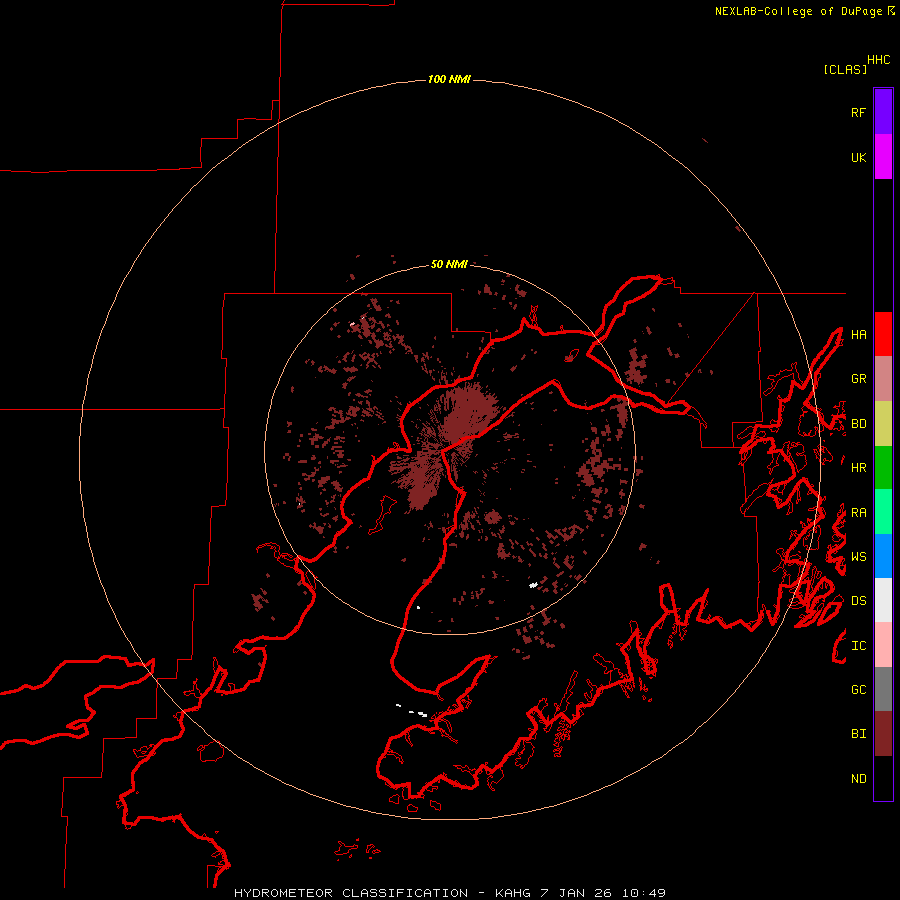This screenshot has width=900, height=900.
Task: Click the HA red legend swatch
Action: pyautogui.click(x=883, y=334)
